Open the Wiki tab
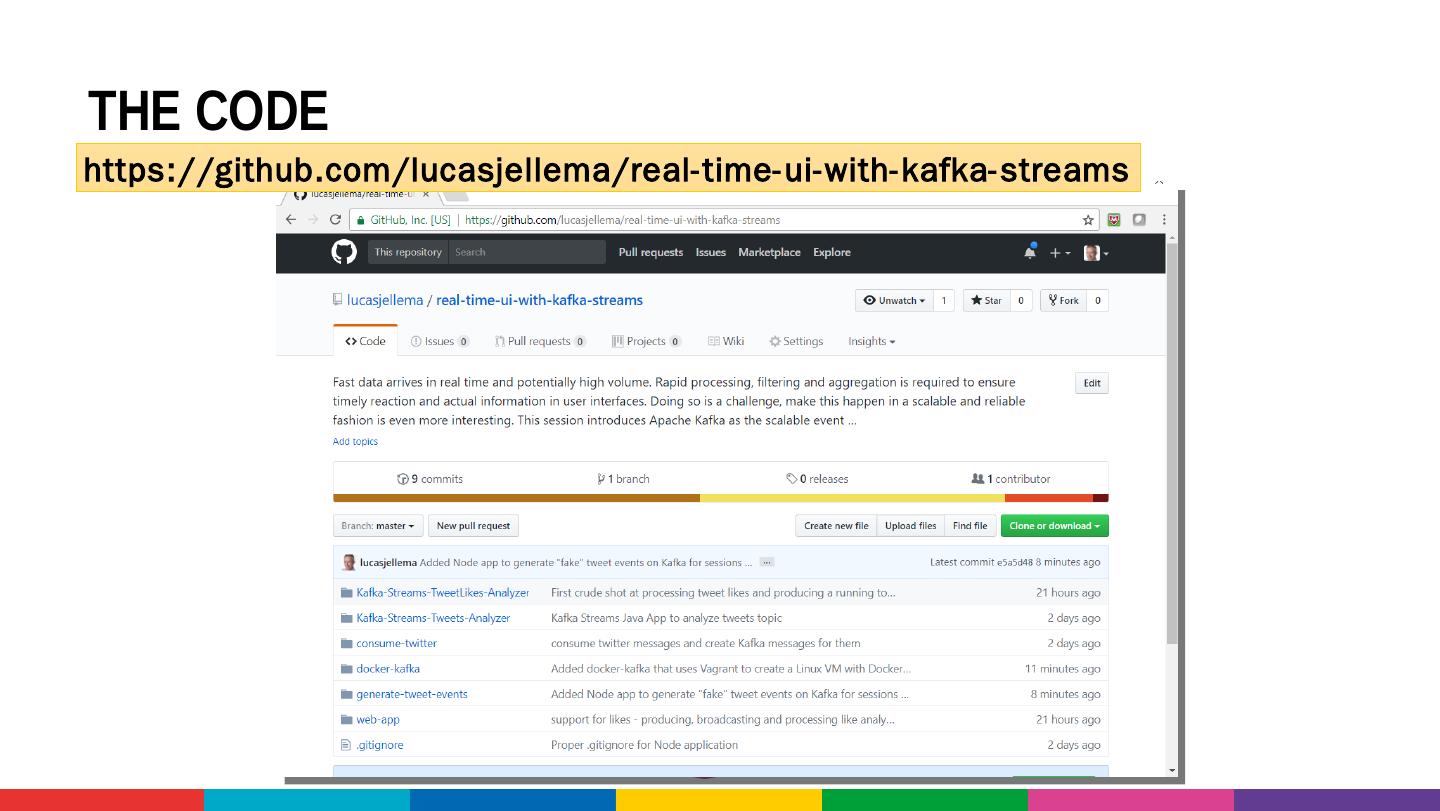 726,342
